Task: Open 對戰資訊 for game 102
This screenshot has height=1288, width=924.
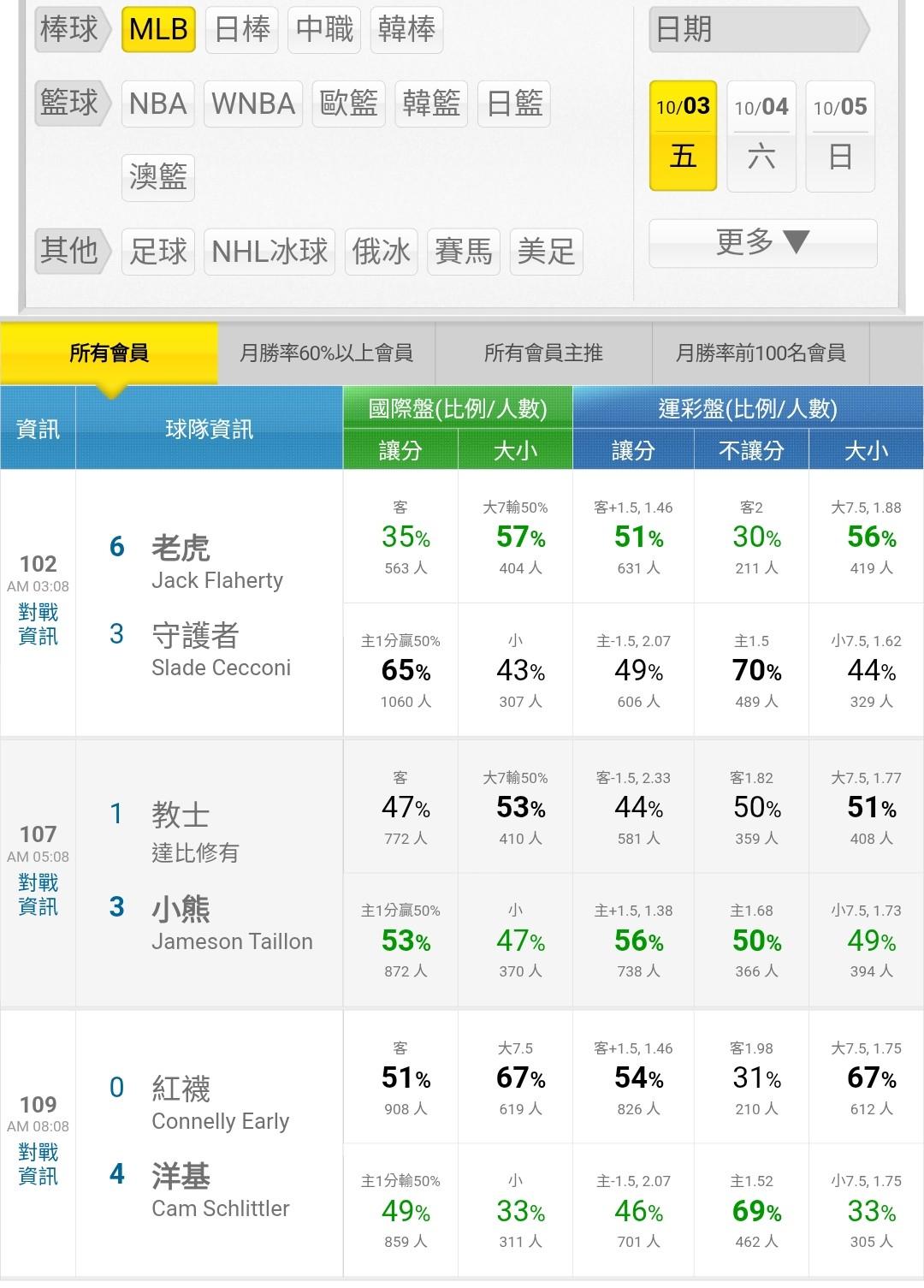Action: click(x=38, y=624)
